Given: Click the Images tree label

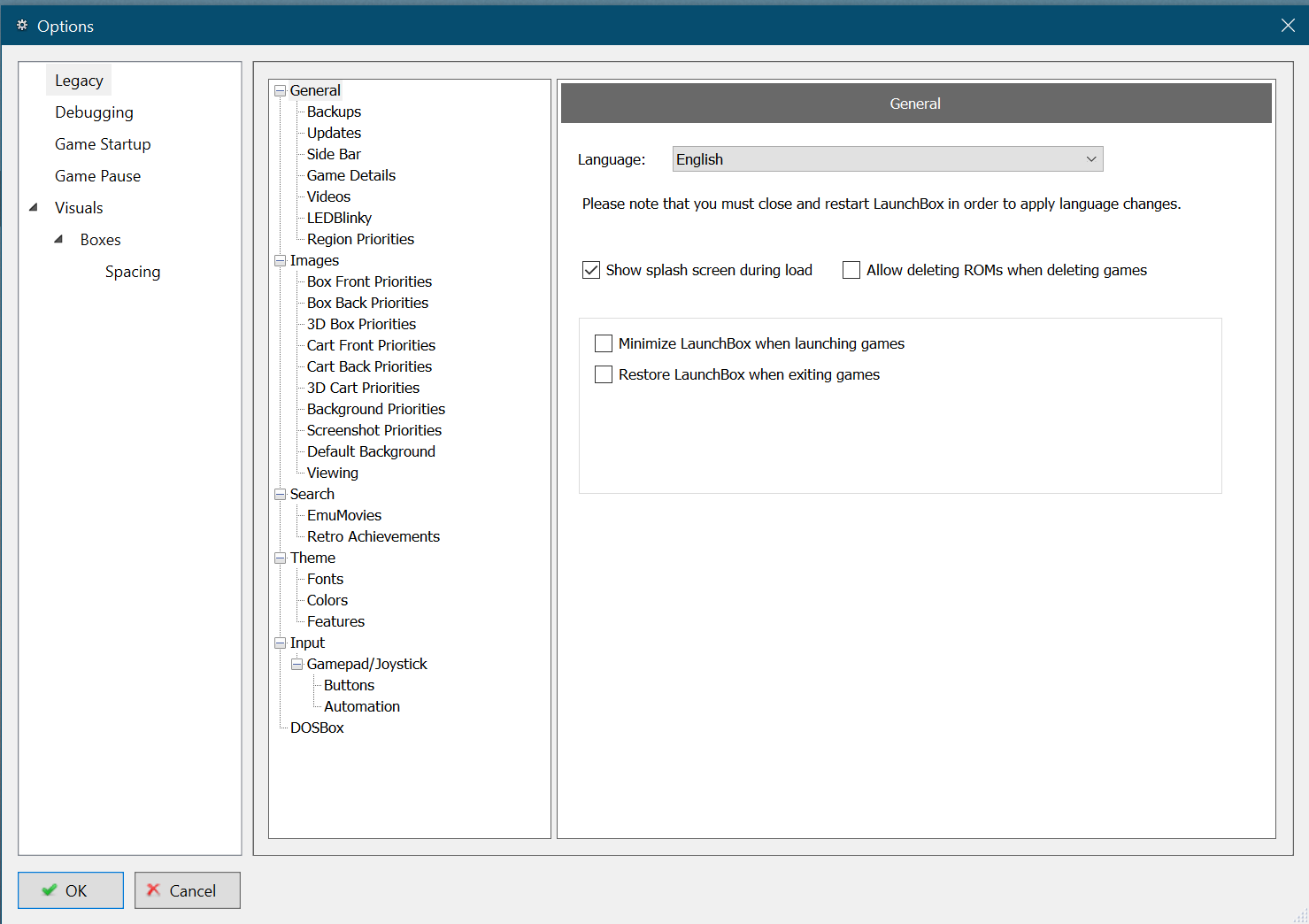Looking at the screenshot, I should [x=314, y=260].
